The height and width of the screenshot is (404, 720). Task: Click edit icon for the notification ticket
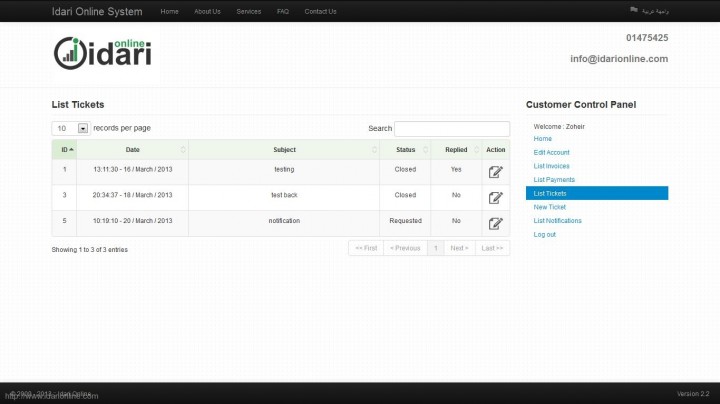click(x=495, y=222)
